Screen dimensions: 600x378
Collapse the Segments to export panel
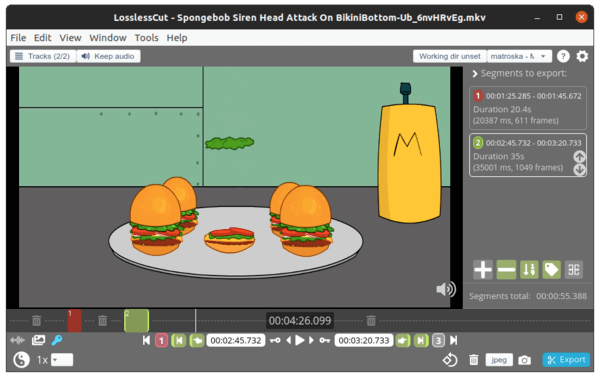click(x=474, y=73)
